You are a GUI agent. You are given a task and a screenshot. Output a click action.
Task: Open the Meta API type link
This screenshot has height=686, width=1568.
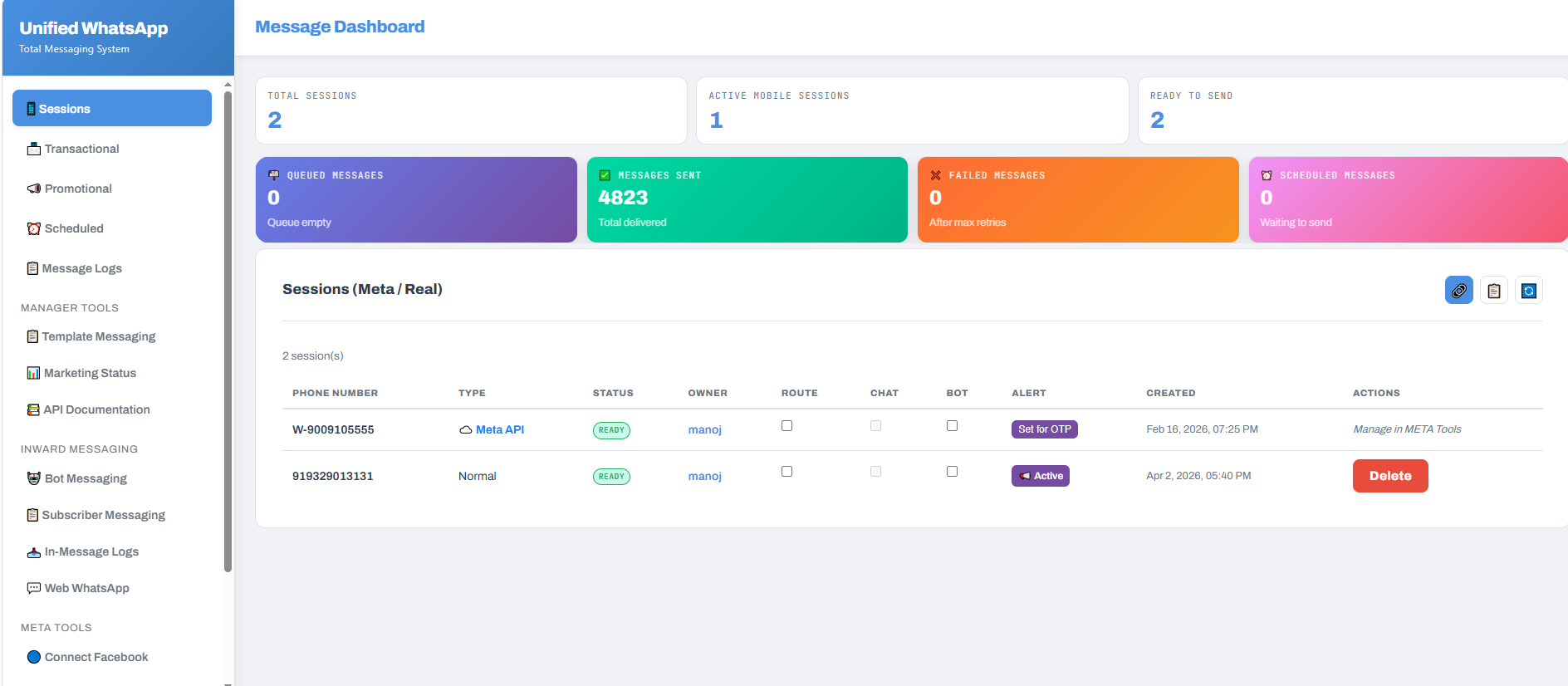pyautogui.click(x=500, y=429)
